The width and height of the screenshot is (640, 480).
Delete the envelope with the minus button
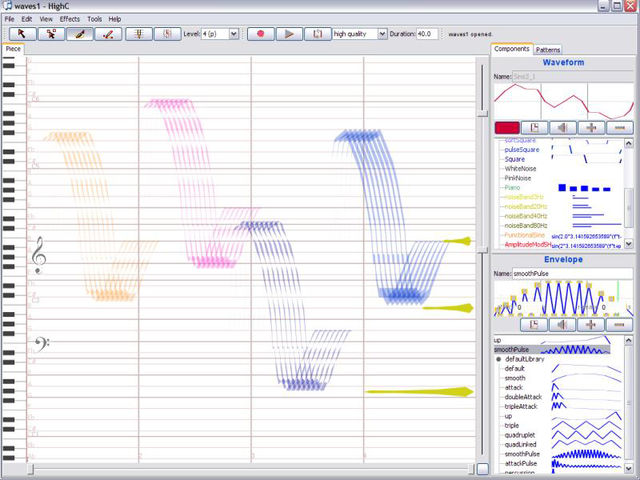[619, 325]
